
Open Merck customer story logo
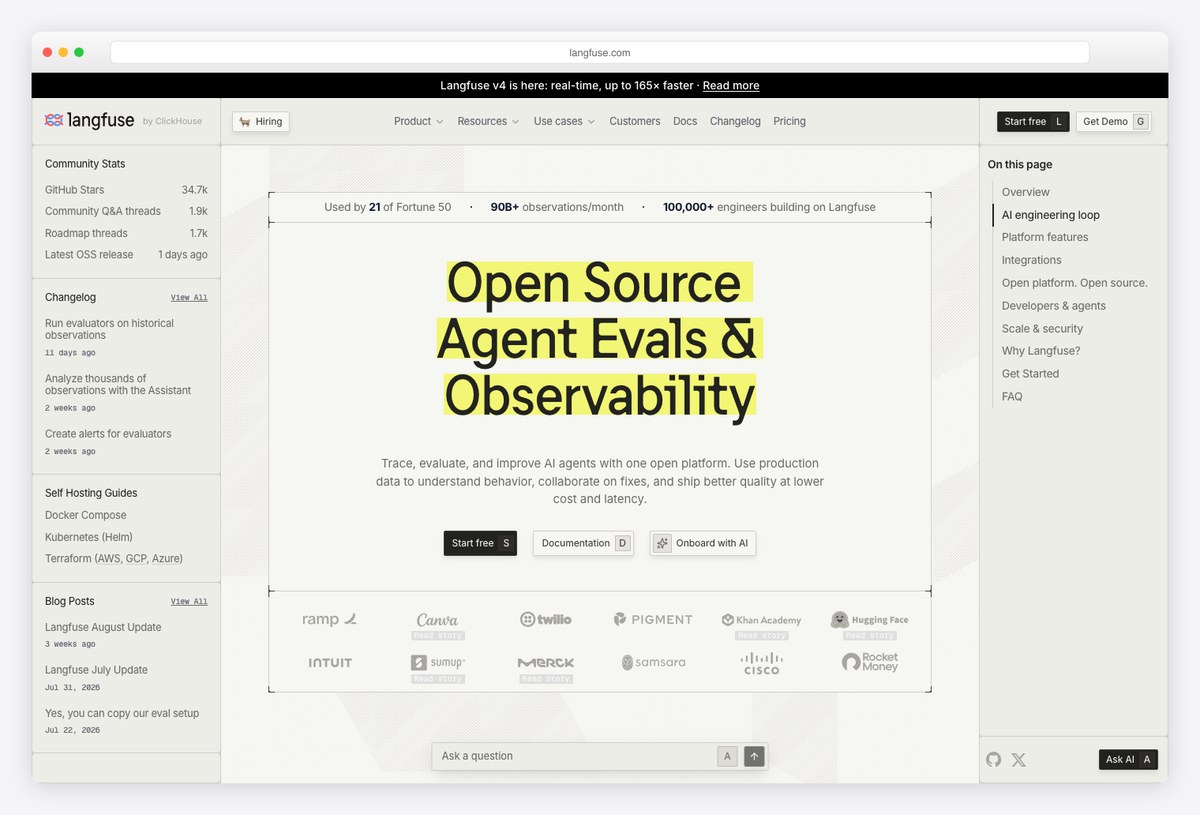[x=546, y=663]
